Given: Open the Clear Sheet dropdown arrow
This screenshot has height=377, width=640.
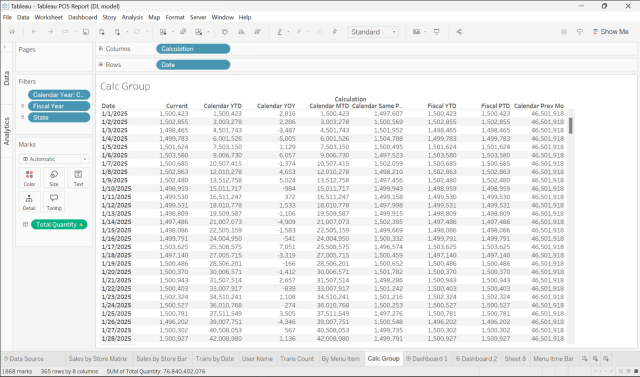Looking at the screenshot, I should (208, 32).
